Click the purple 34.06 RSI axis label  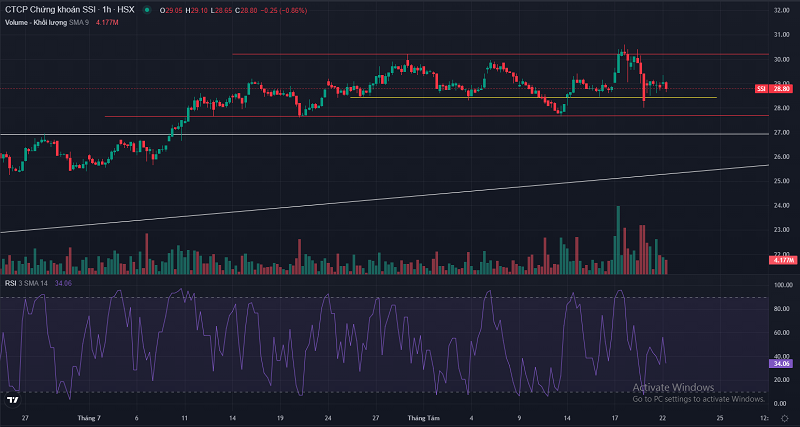(x=781, y=364)
